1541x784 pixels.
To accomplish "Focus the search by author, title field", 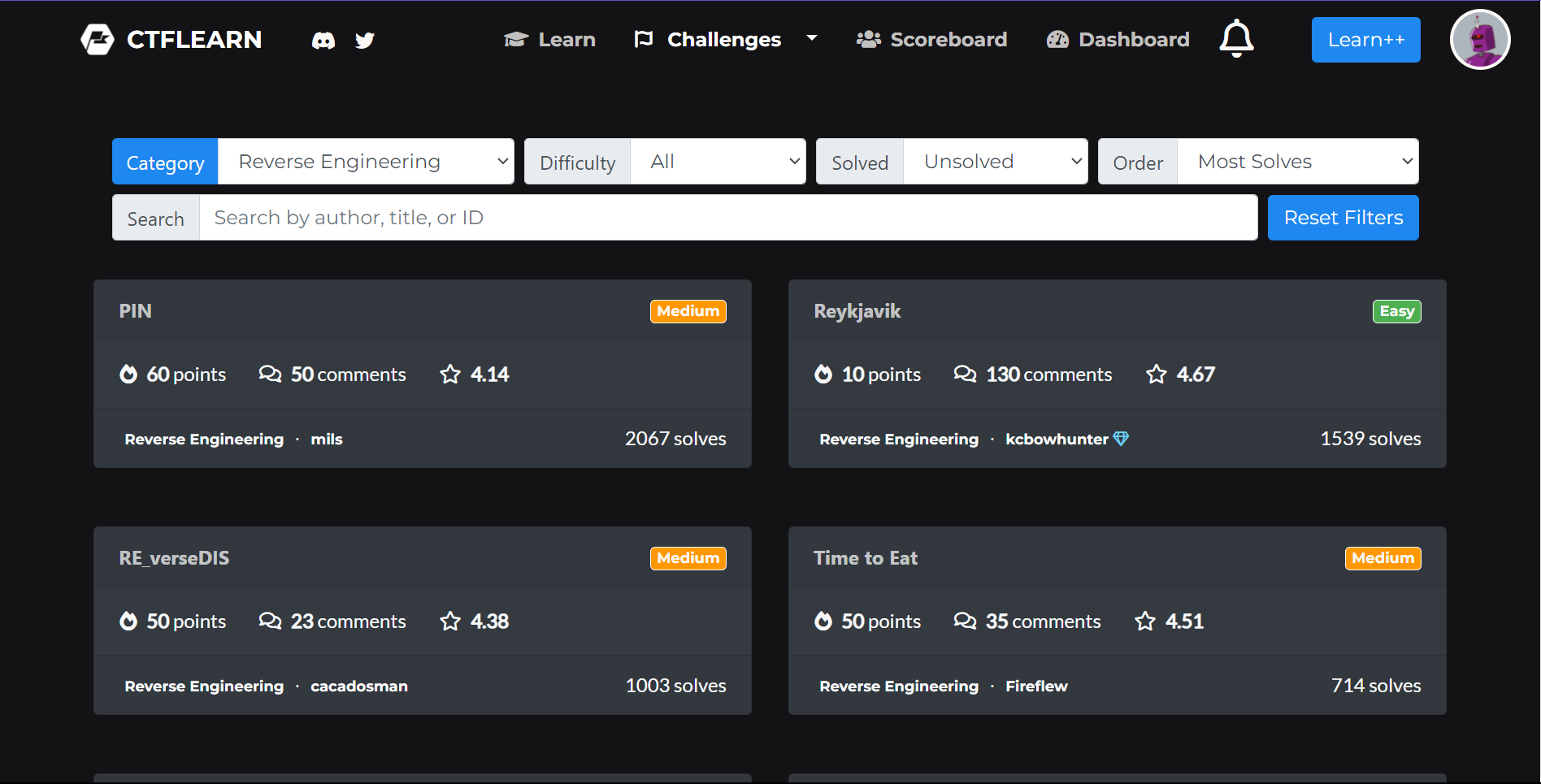I will coord(728,218).
